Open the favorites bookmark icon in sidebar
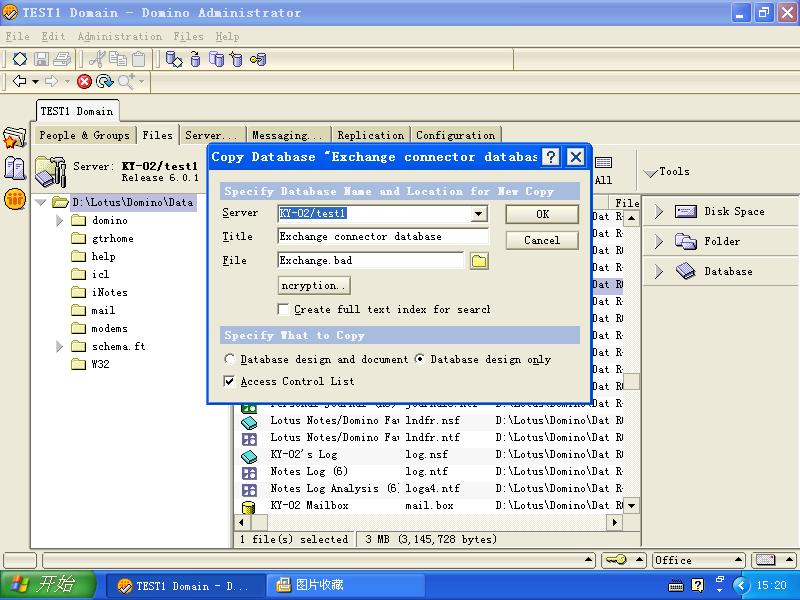This screenshot has height=600, width=800. tap(14, 138)
